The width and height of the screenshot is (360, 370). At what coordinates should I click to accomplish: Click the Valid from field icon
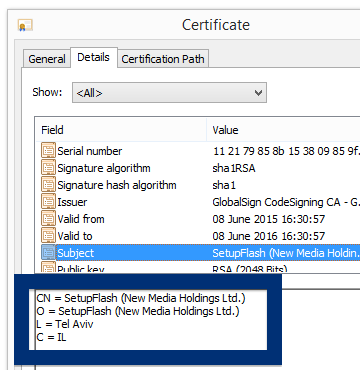48,219
